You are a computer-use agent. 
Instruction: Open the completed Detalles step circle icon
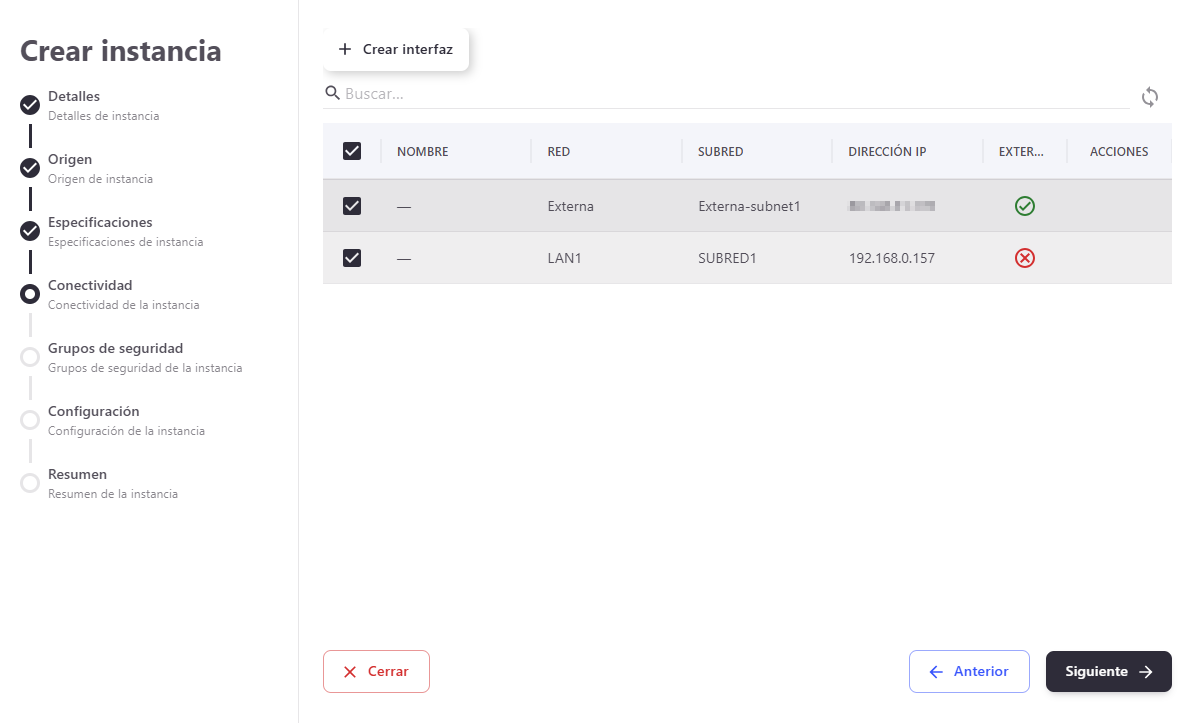tap(30, 105)
